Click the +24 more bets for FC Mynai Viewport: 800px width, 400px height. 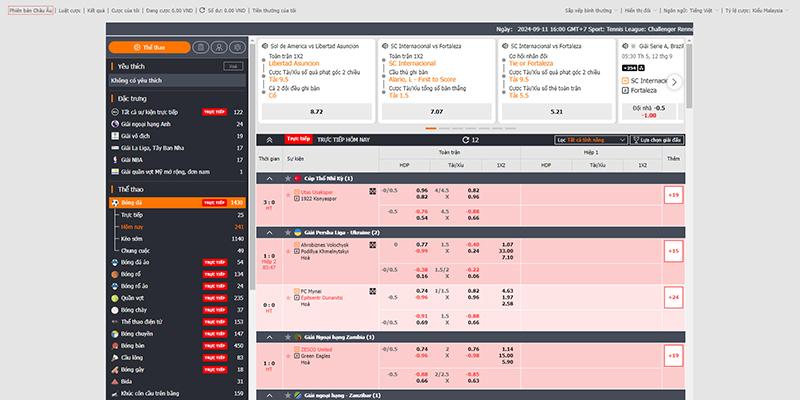(x=673, y=297)
